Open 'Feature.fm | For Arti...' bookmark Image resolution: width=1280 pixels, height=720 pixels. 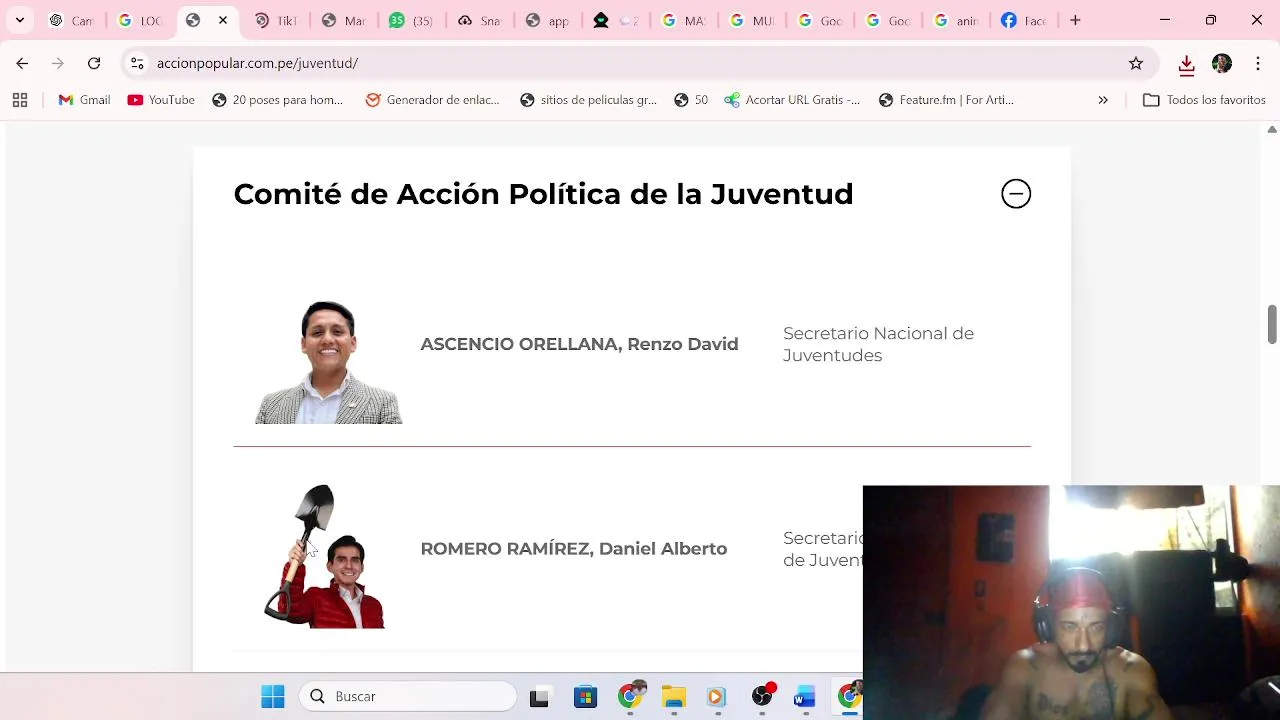(x=946, y=100)
